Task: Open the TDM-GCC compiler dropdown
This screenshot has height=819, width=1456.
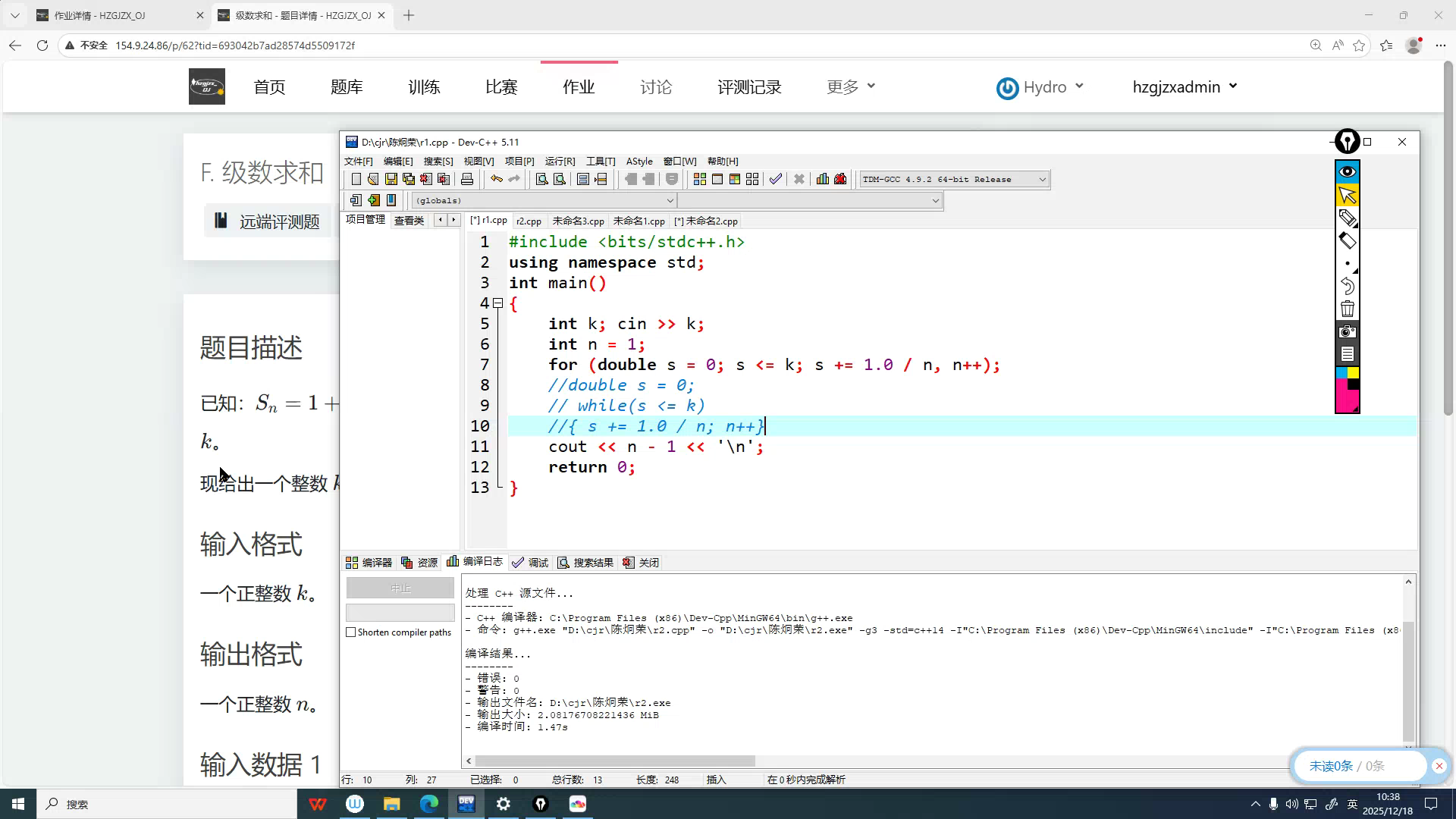Action: coord(1042,180)
